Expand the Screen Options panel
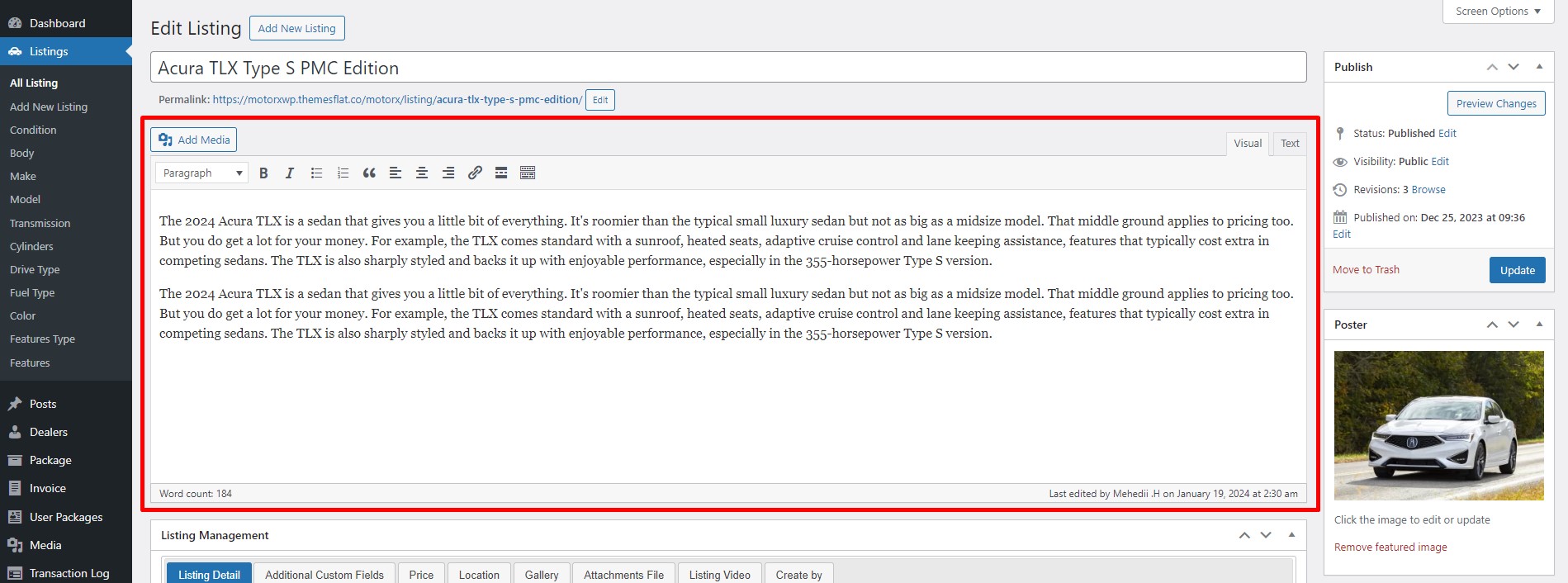 point(1498,12)
